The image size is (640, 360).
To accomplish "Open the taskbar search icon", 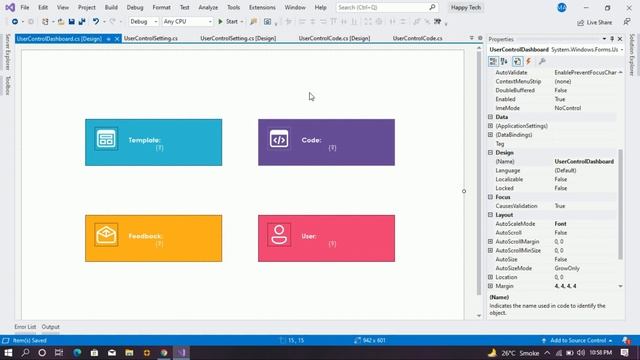I will pyautogui.click(x=25, y=353).
